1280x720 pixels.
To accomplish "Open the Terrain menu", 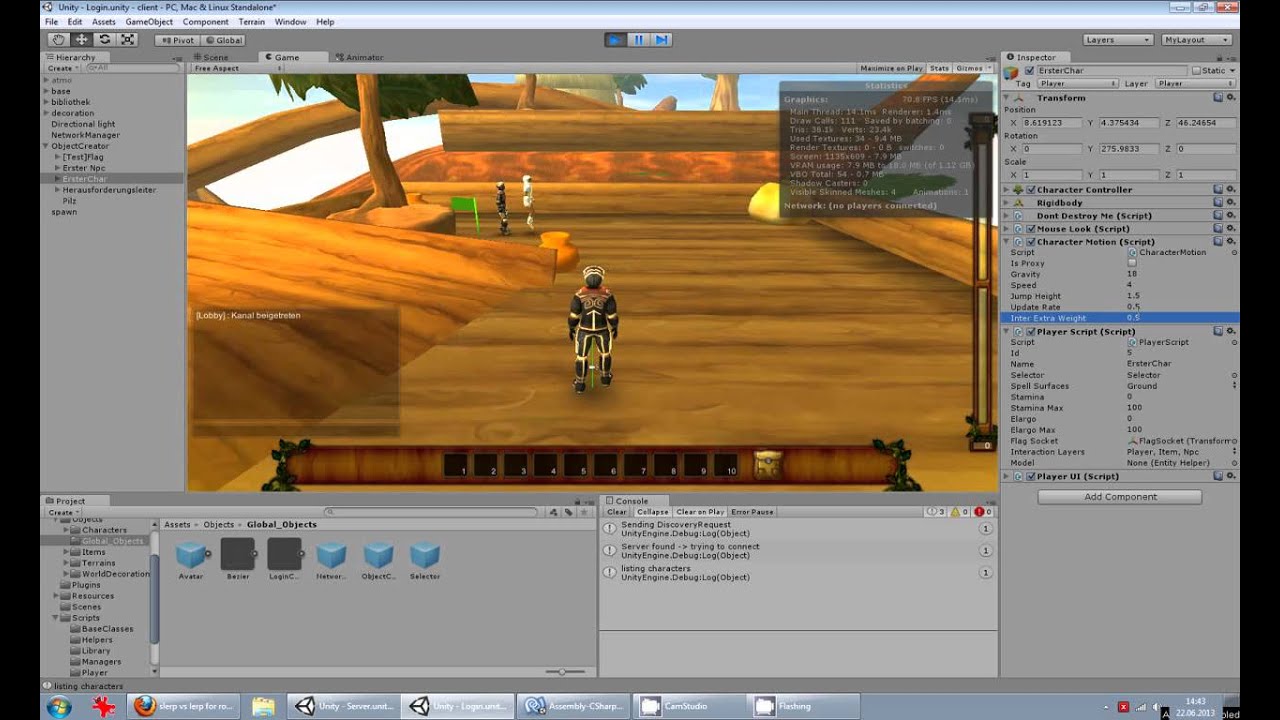I will [x=252, y=22].
